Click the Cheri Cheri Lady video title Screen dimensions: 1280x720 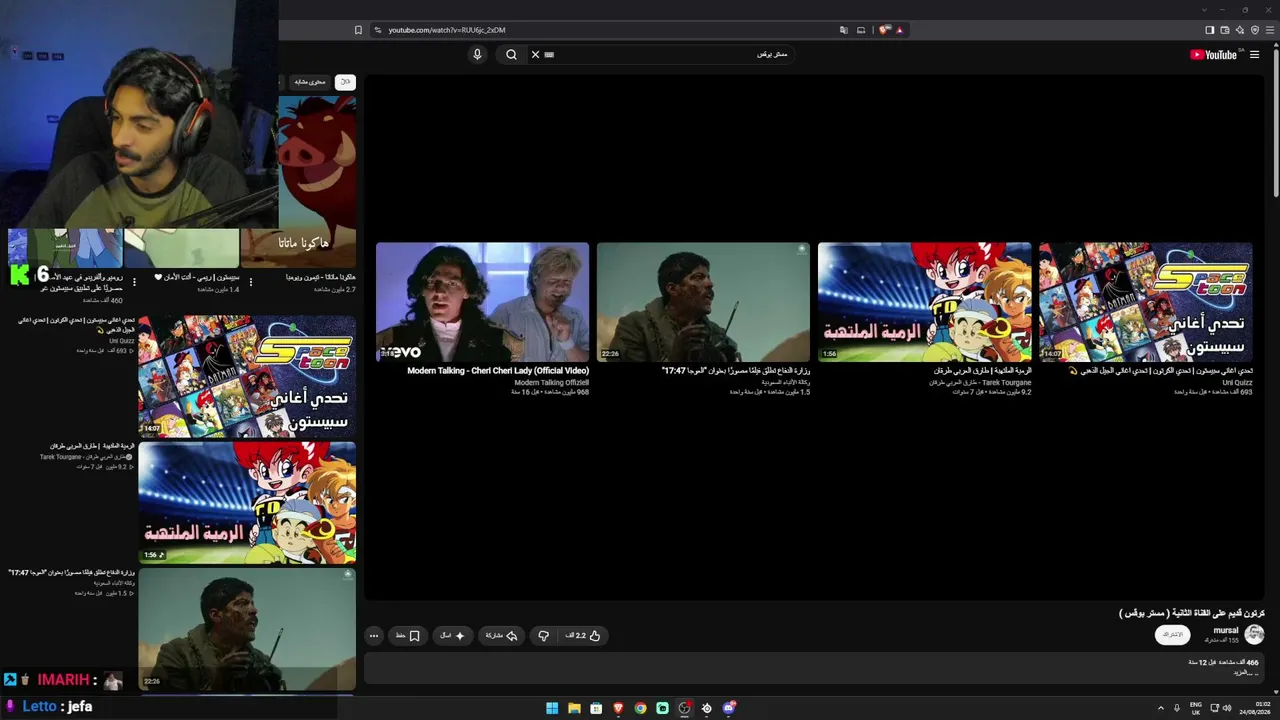pyautogui.click(x=498, y=371)
